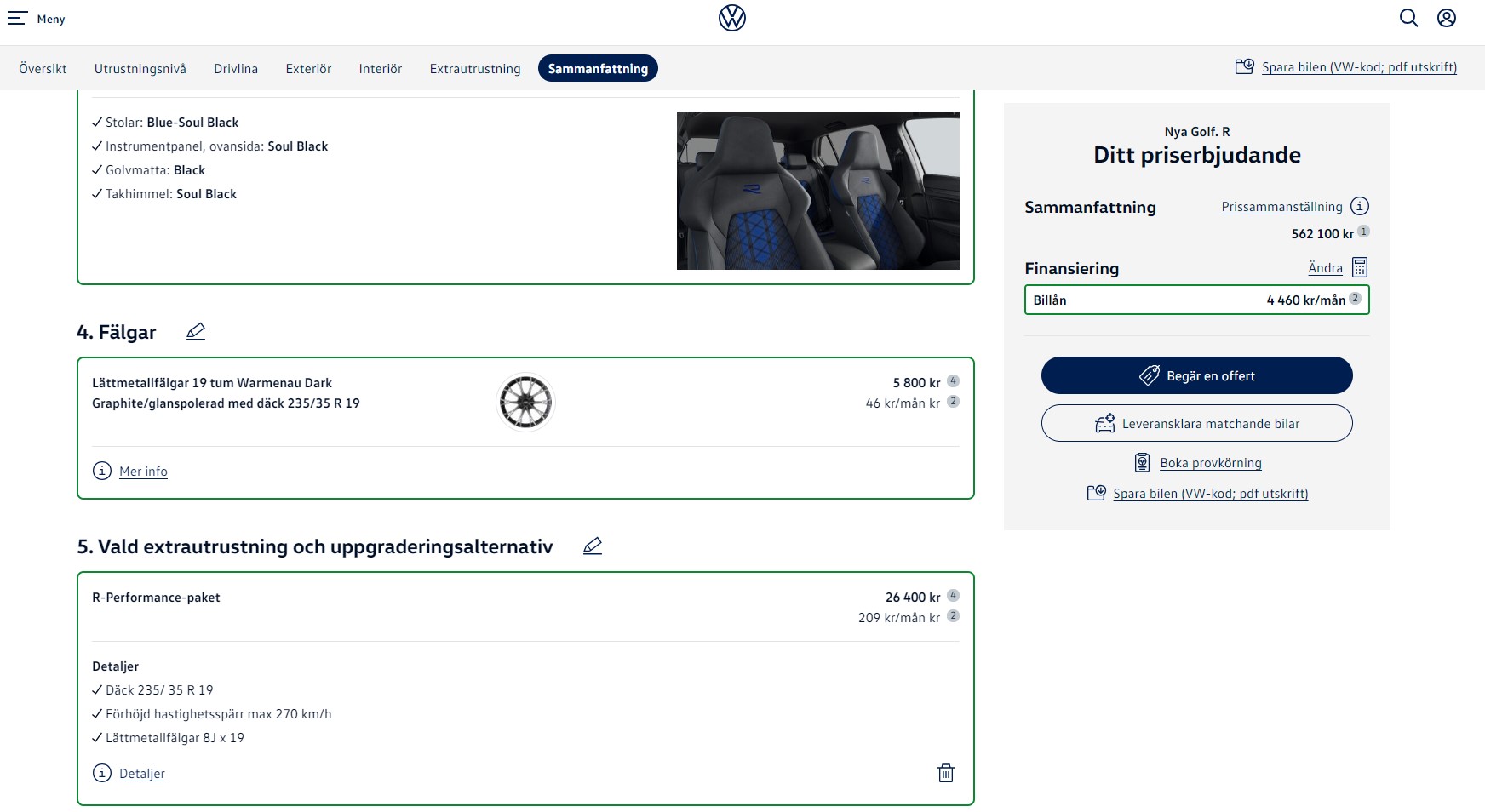Switch to the Utrustningsnivå tab
The width and height of the screenshot is (1485, 812).
tap(140, 69)
